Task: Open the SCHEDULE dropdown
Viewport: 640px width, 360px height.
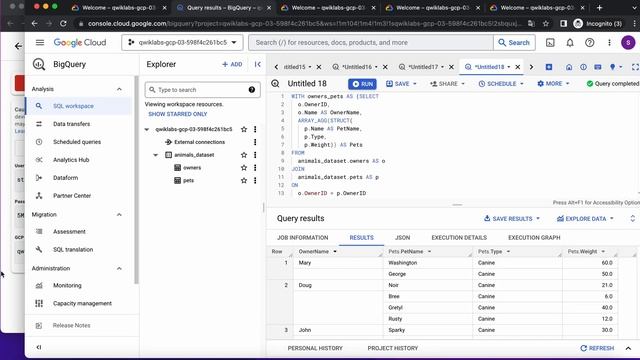Action: [501, 84]
